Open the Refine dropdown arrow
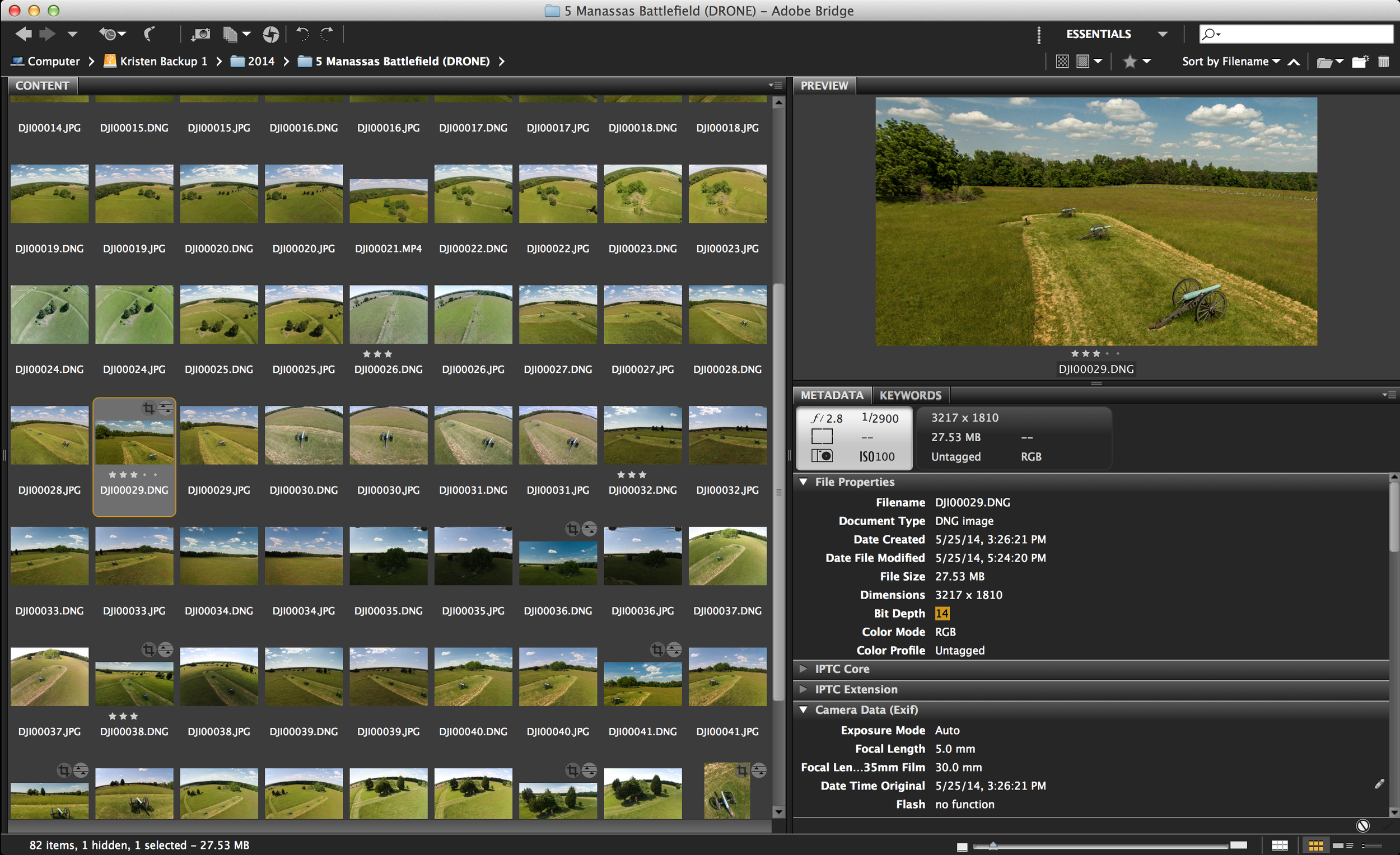This screenshot has width=1400, height=855. pyautogui.click(x=246, y=34)
